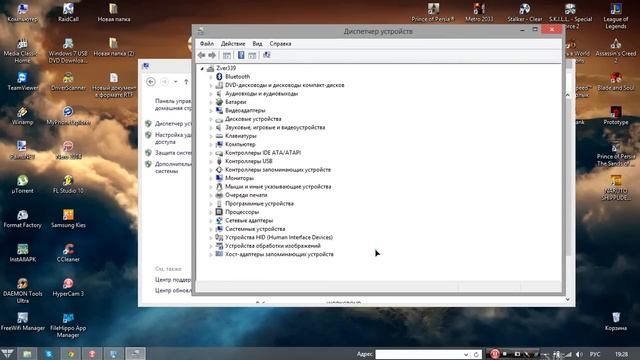Open FL Studio 10 desktop icon
This screenshot has width=640, height=360.
click(68, 184)
